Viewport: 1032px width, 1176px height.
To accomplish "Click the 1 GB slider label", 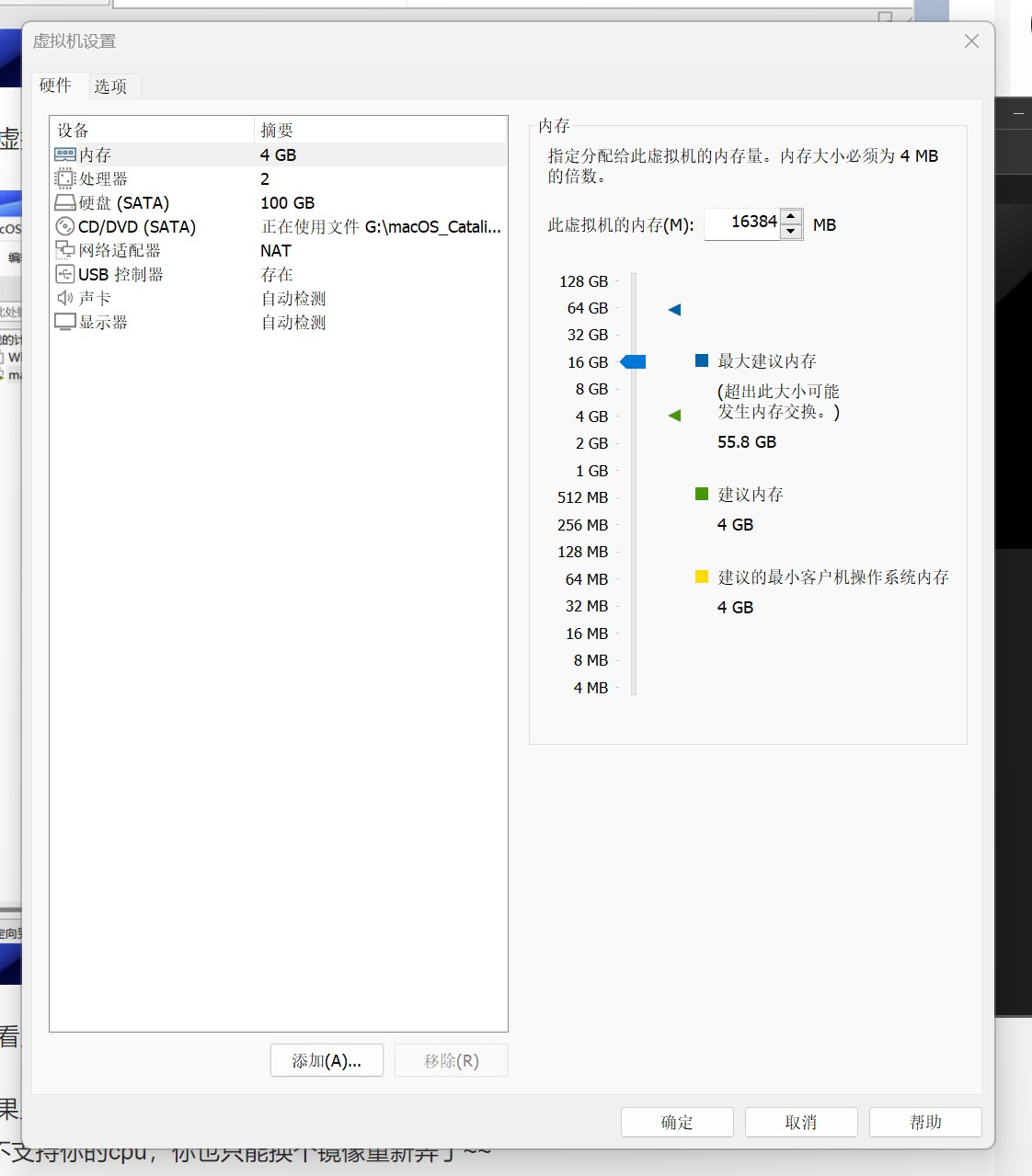I will tap(591, 471).
